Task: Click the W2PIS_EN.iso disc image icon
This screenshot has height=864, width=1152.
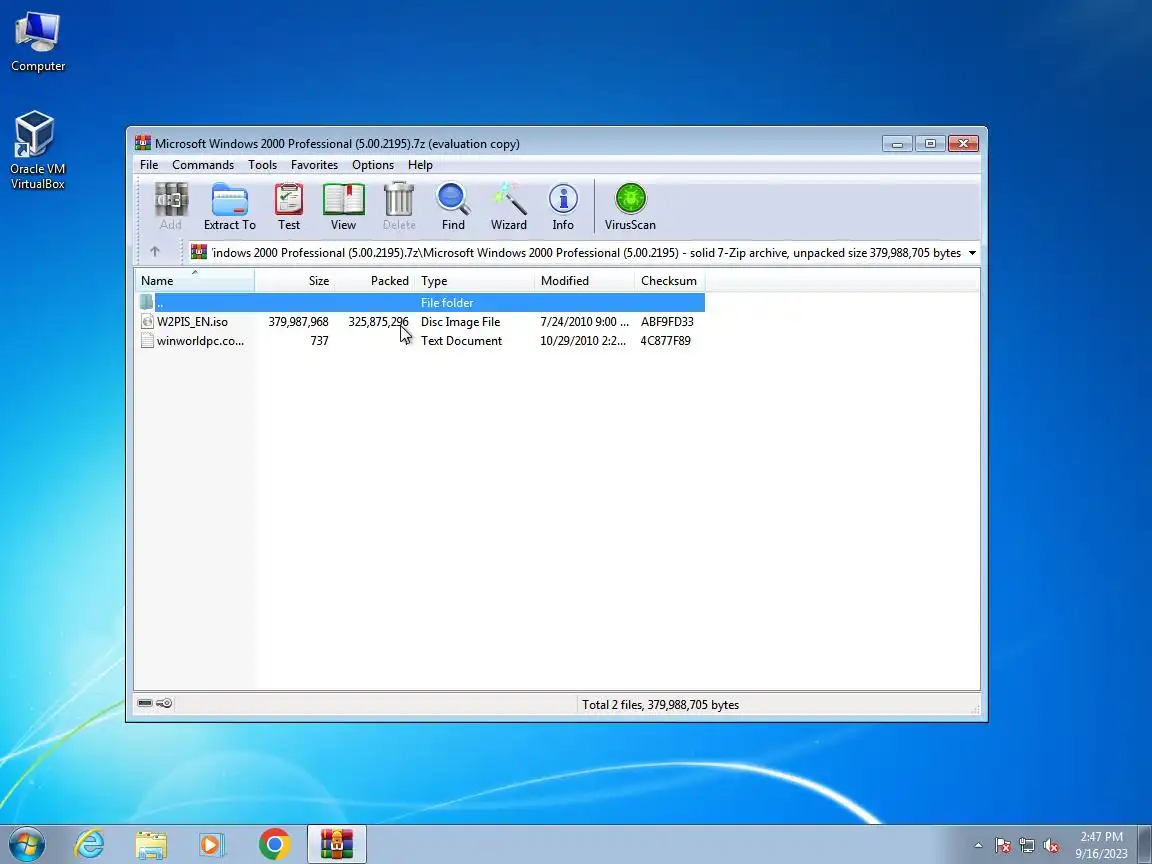Action: (147, 322)
